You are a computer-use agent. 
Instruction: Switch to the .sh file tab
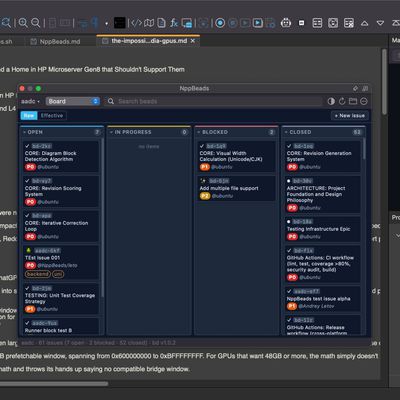point(7,41)
